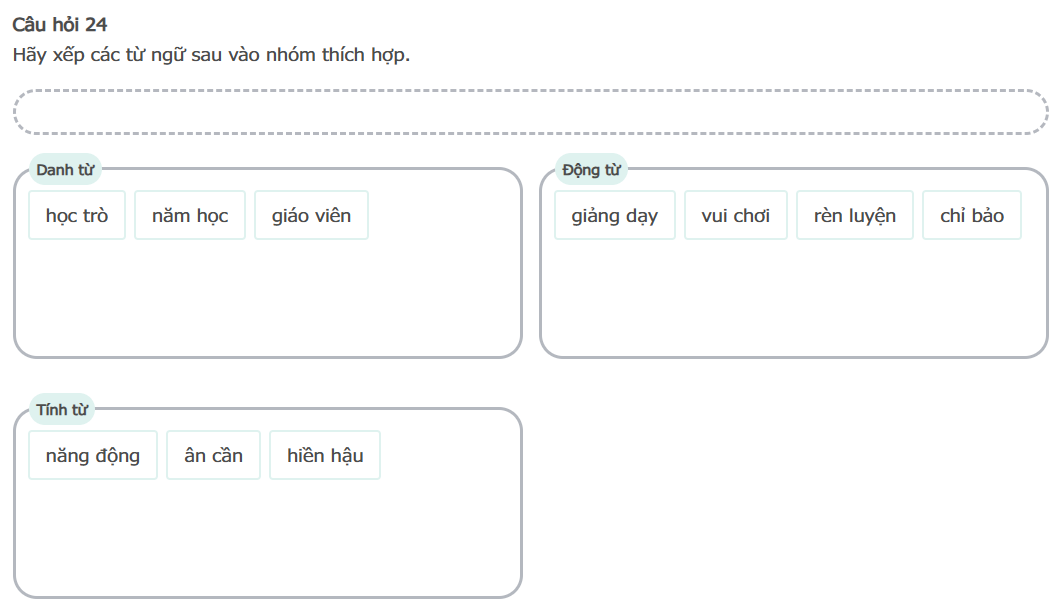The height and width of the screenshot is (616, 1056).
Task: Choose the rèn luyện word chip
Action: pyautogui.click(x=855, y=215)
